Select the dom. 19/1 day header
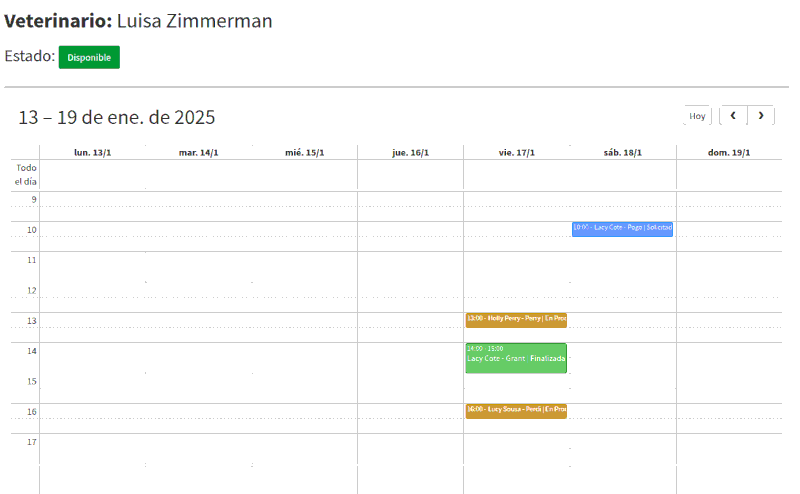 (728, 152)
